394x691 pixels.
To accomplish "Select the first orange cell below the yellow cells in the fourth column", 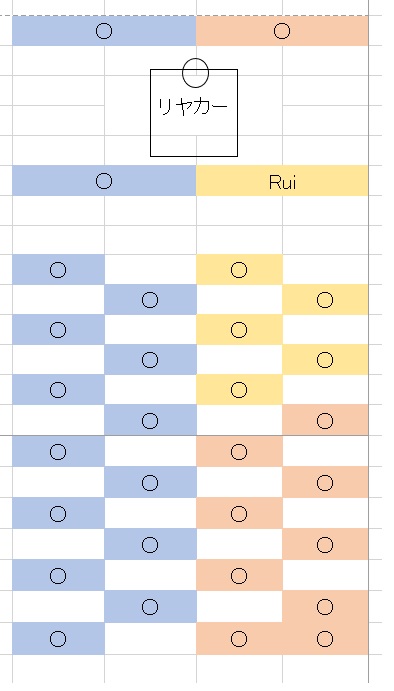I will (325, 420).
